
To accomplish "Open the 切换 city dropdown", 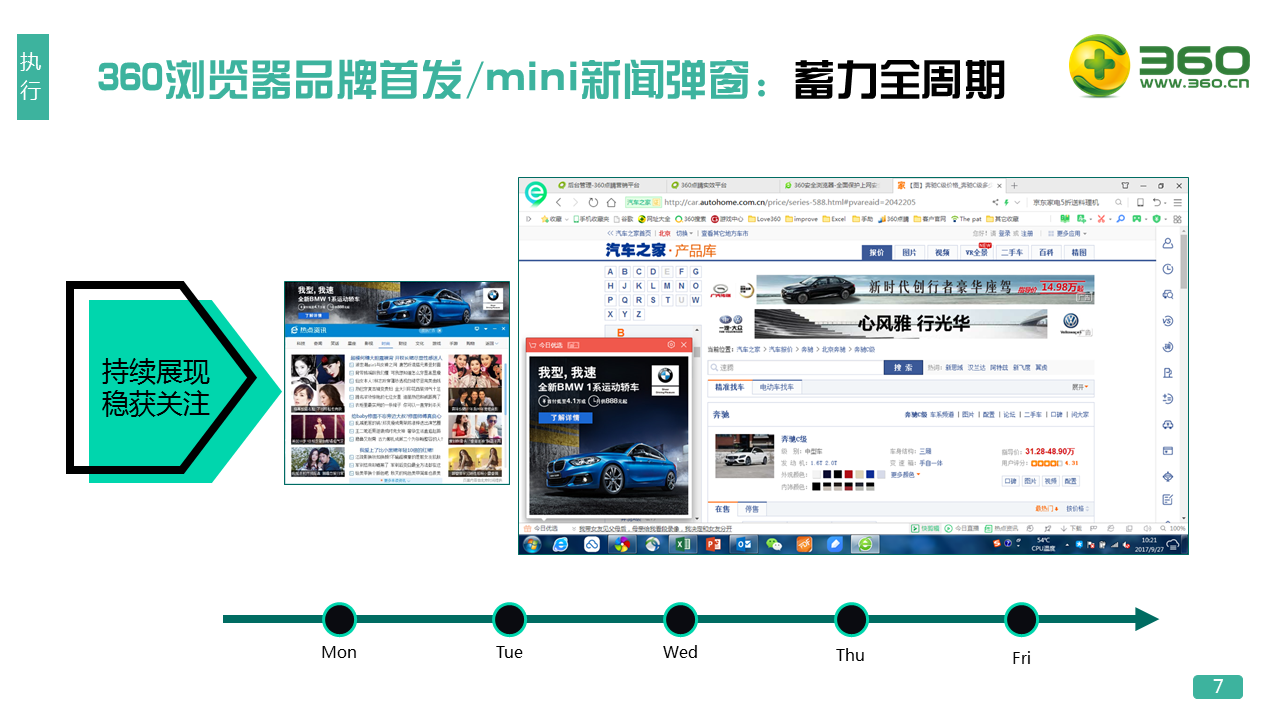I will [x=685, y=233].
